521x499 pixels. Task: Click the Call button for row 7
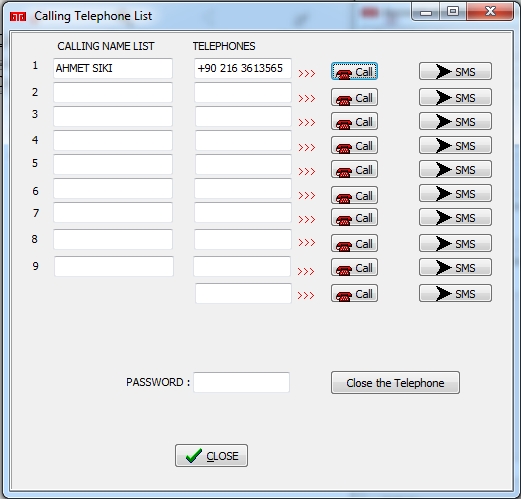[354, 217]
